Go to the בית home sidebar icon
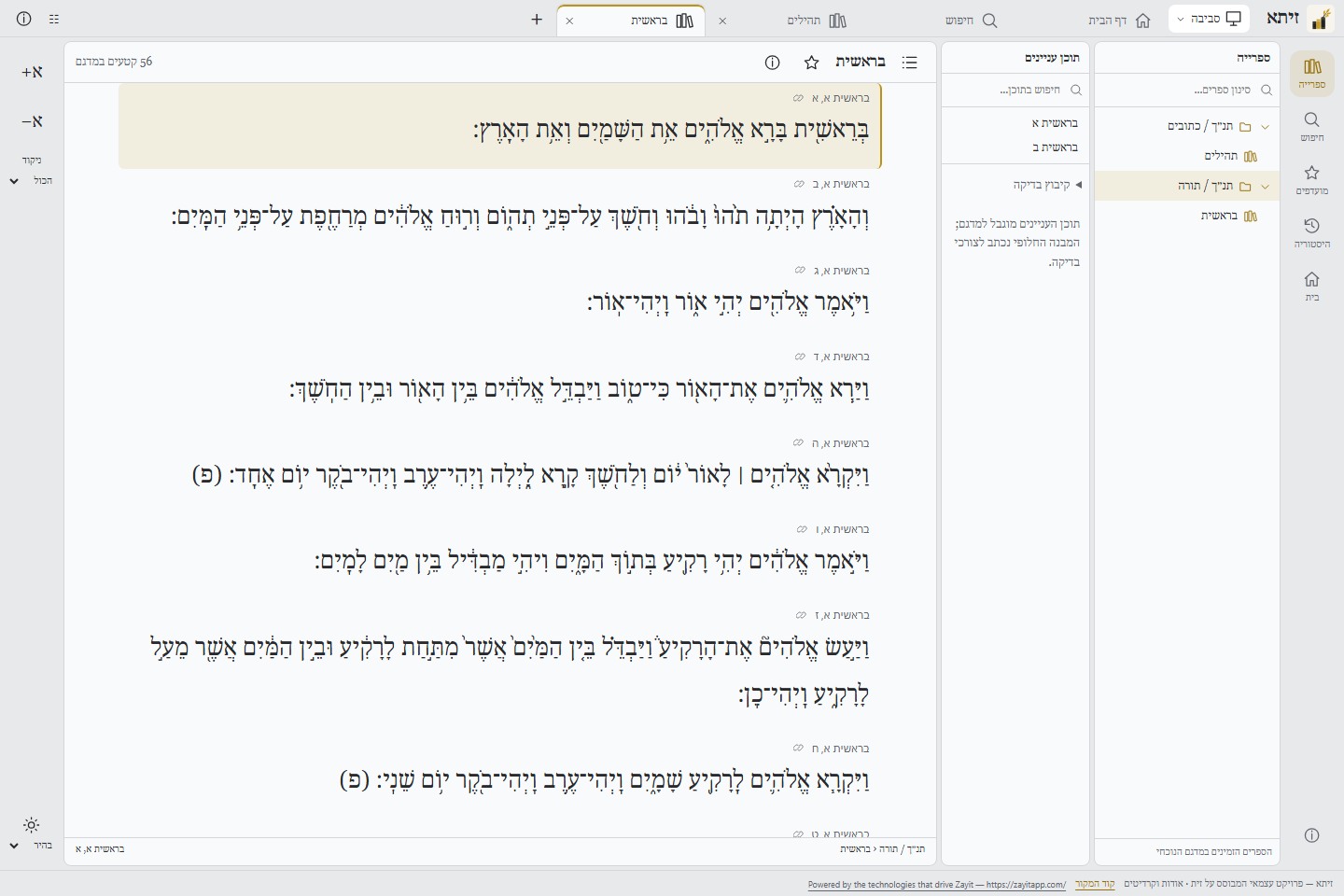This screenshot has height=896, width=1344. click(1311, 287)
